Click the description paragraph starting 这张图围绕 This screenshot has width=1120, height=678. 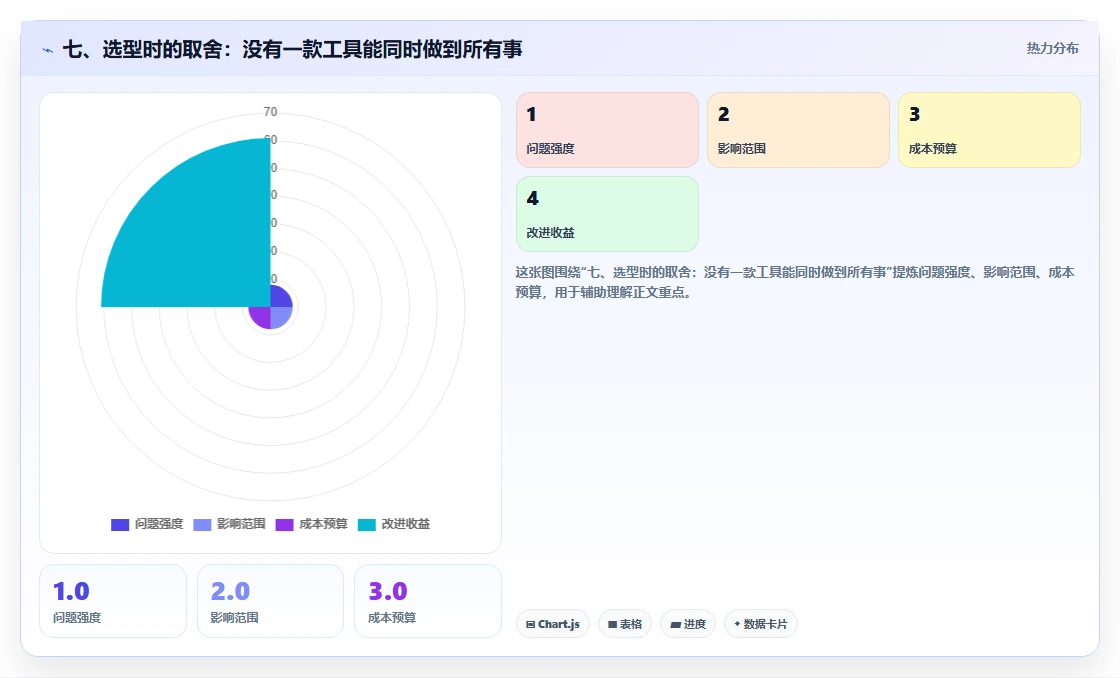[x=795, y=282]
